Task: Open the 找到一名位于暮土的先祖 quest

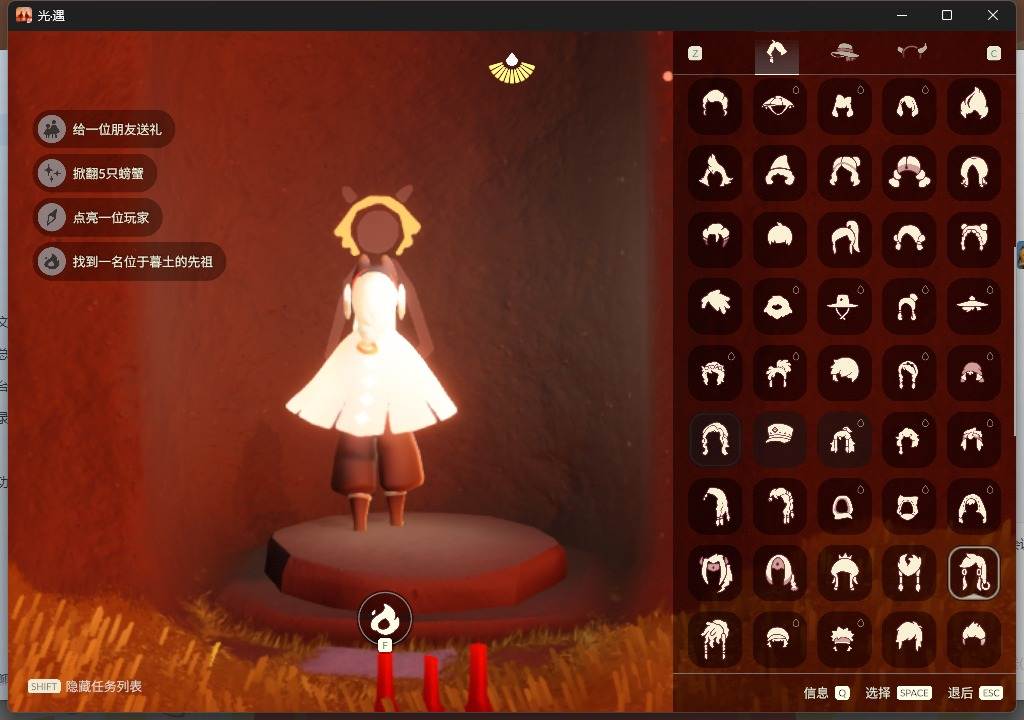Action: [129, 261]
